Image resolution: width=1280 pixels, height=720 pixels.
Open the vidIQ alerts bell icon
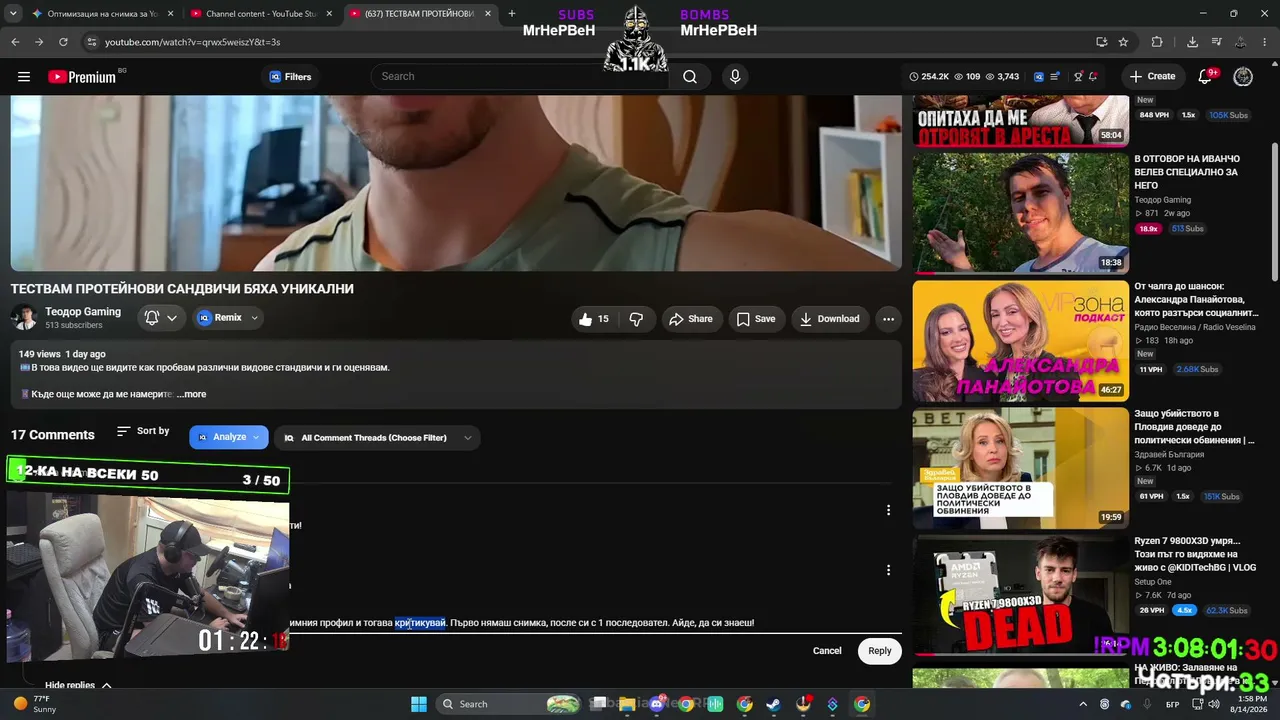pyautogui.click(x=1094, y=77)
